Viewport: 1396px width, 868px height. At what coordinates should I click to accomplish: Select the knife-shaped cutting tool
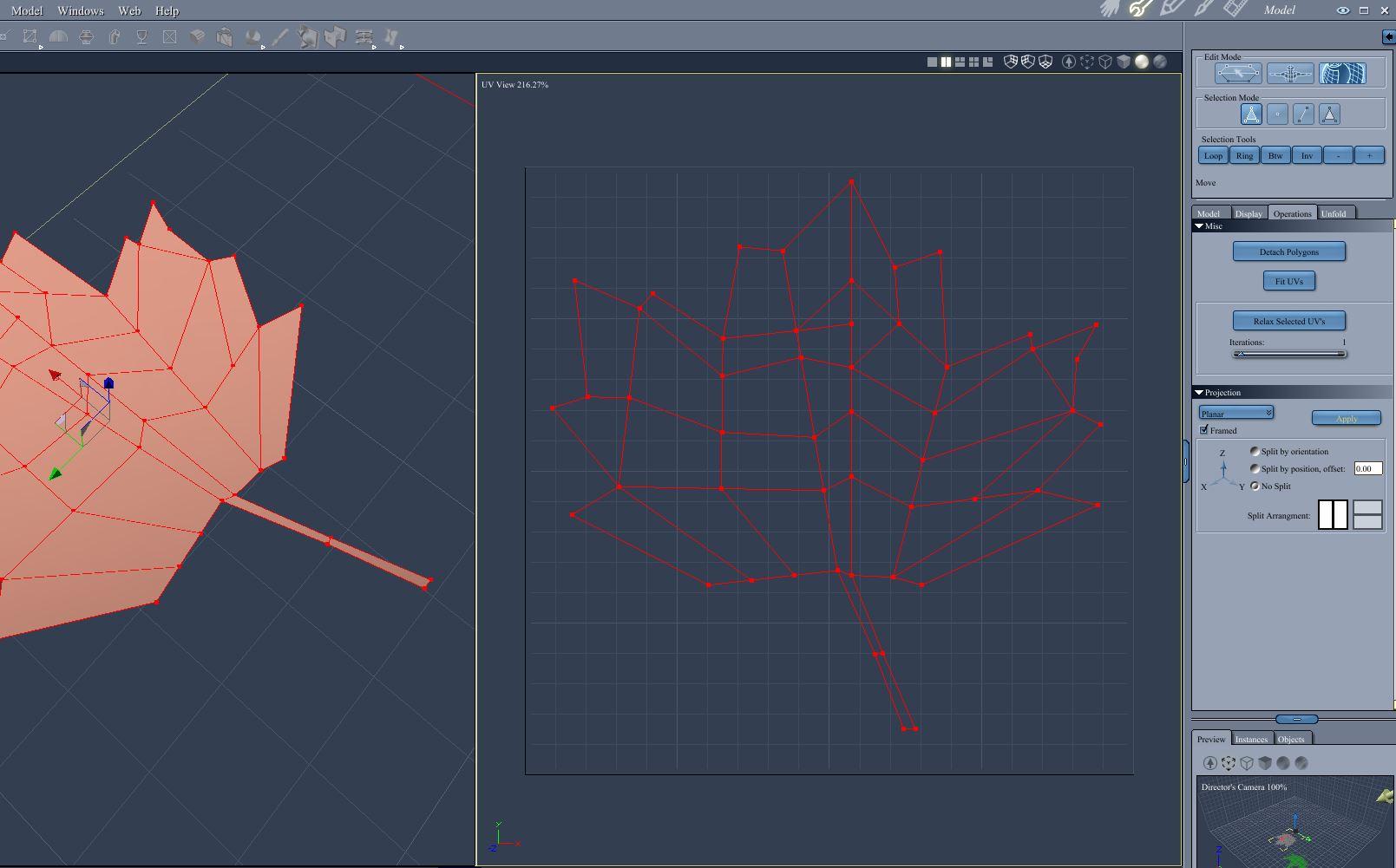279,37
